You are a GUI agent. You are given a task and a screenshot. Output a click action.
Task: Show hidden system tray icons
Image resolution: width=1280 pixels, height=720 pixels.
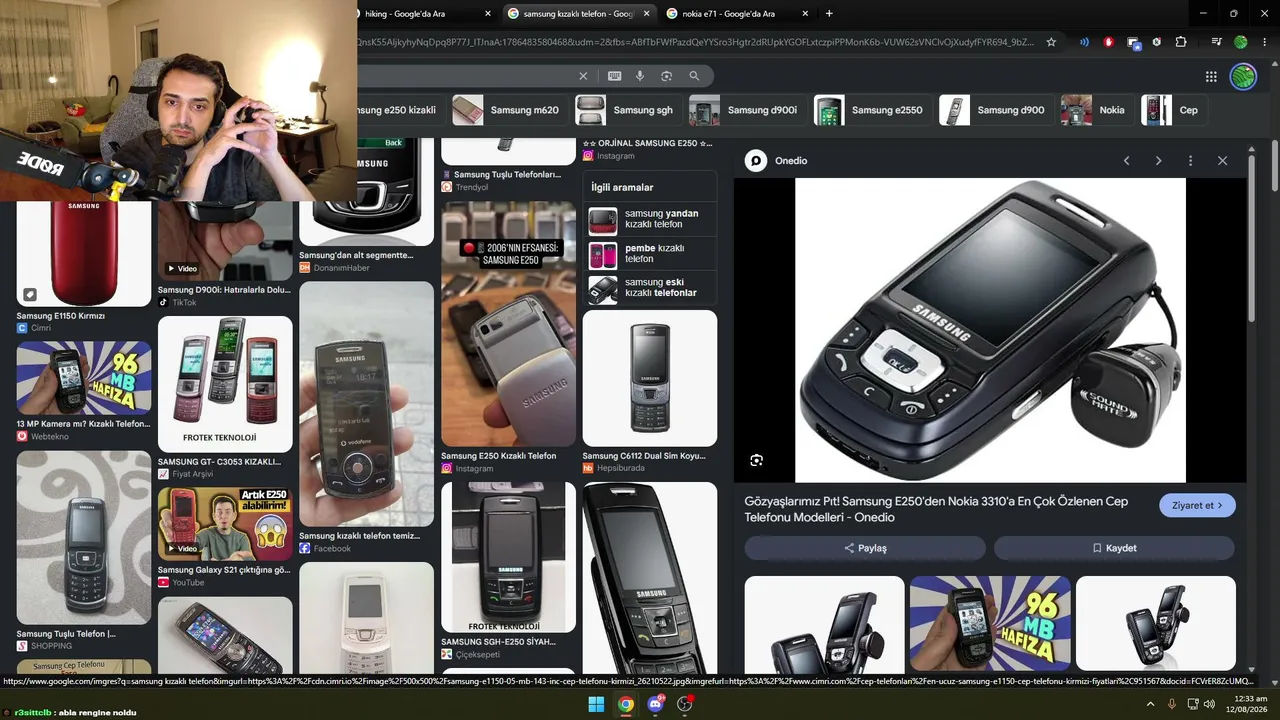1150,704
